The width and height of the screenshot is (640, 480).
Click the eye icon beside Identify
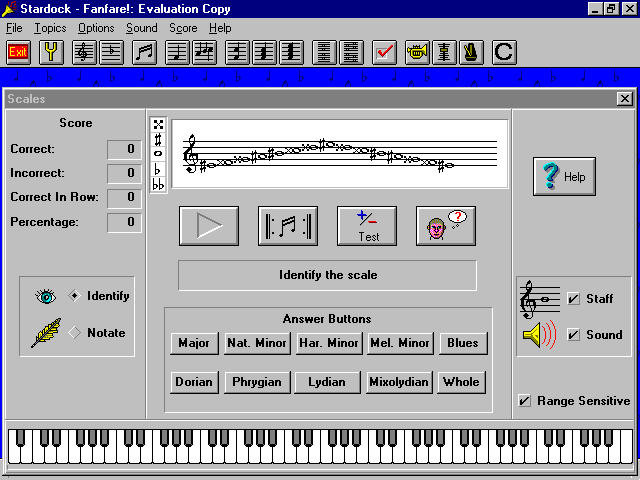point(46,296)
